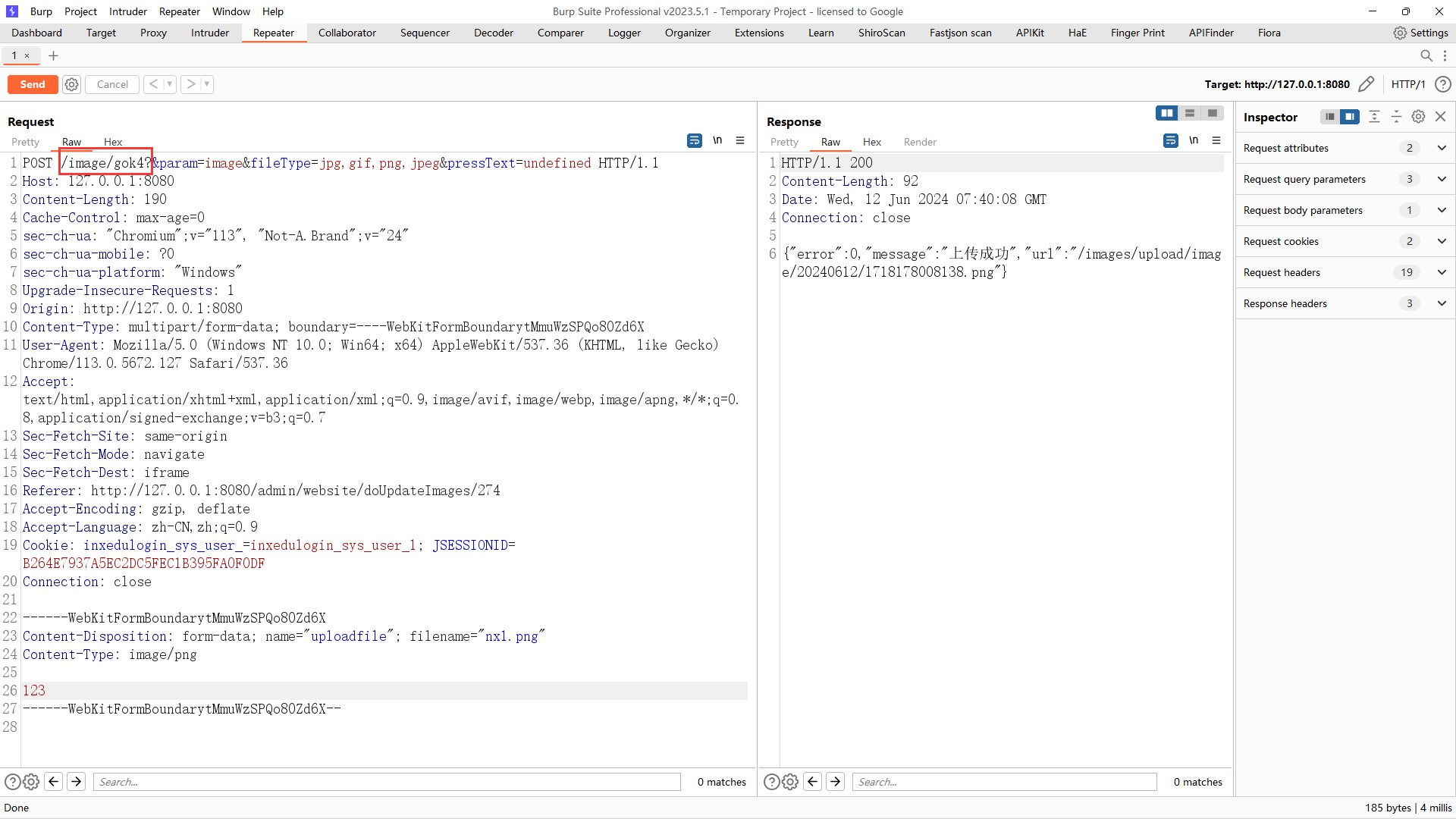Select side-by-side response layout icon
The image size is (1456, 819).
[x=1166, y=113]
